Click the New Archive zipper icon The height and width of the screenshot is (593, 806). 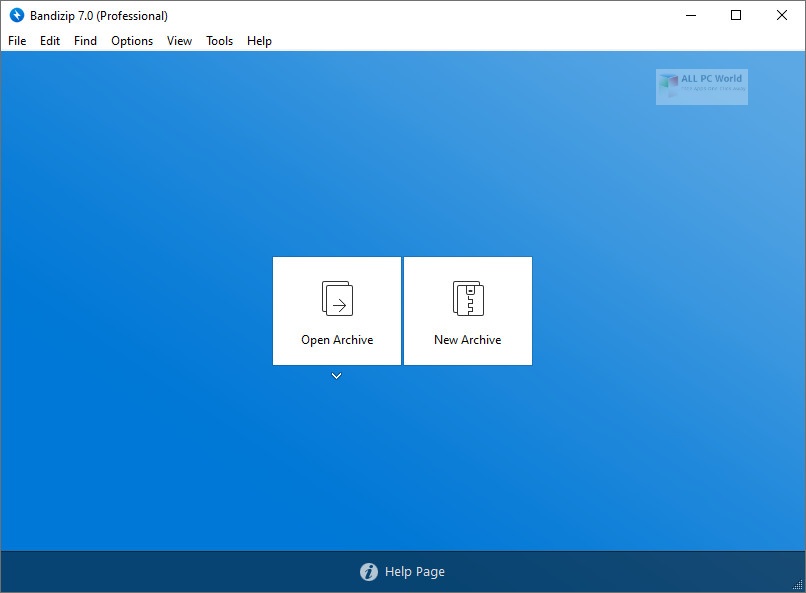pos(468,298)
